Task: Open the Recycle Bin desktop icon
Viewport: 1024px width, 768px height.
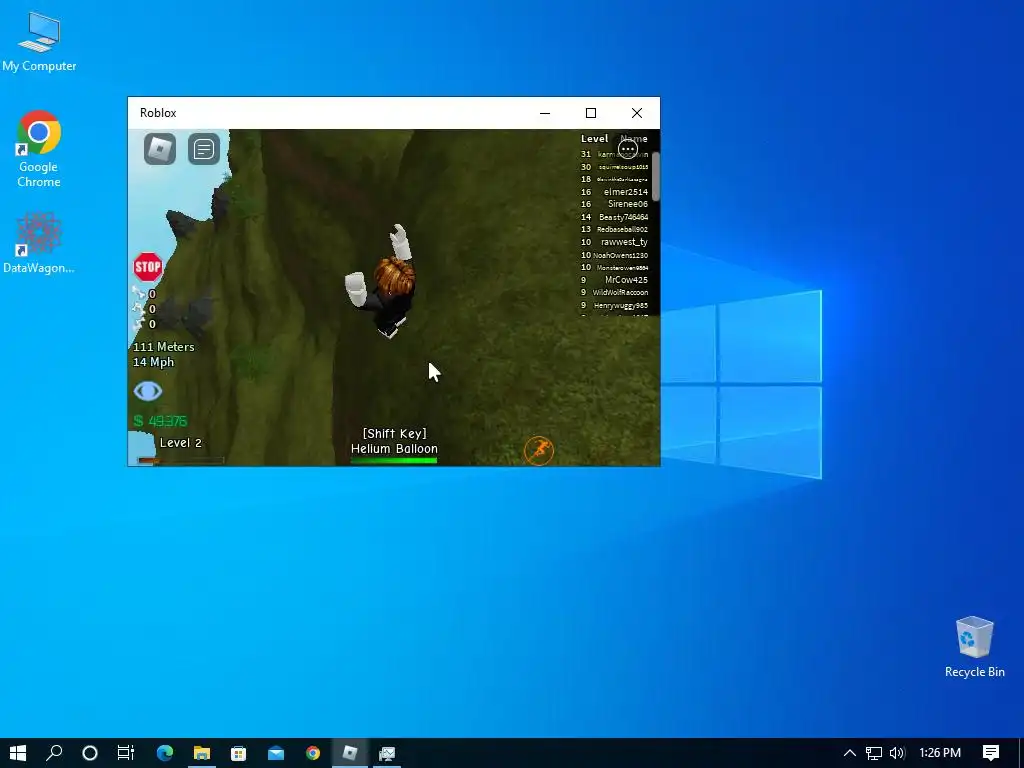Action: coord(974,647)
